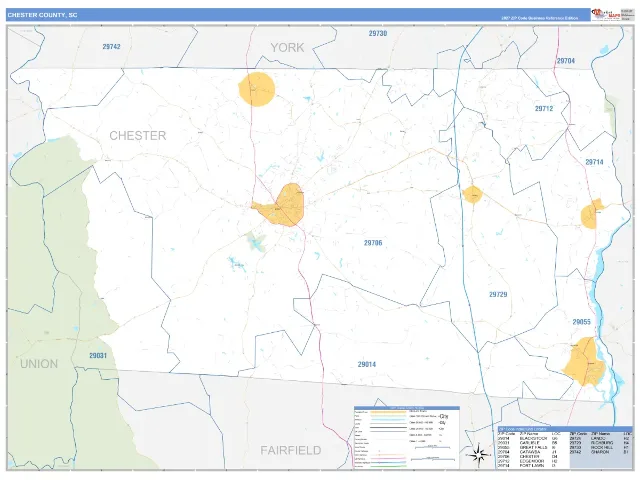Click the orange Great Falls area near 29055
Viewport: 640px width, 480px height.
coord(583,362)
